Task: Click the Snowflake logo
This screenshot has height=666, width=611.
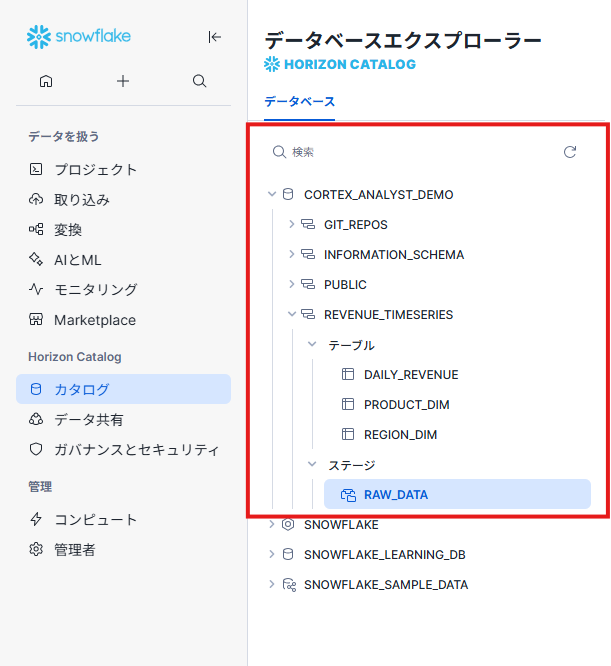Action: (x=79, y=37)
